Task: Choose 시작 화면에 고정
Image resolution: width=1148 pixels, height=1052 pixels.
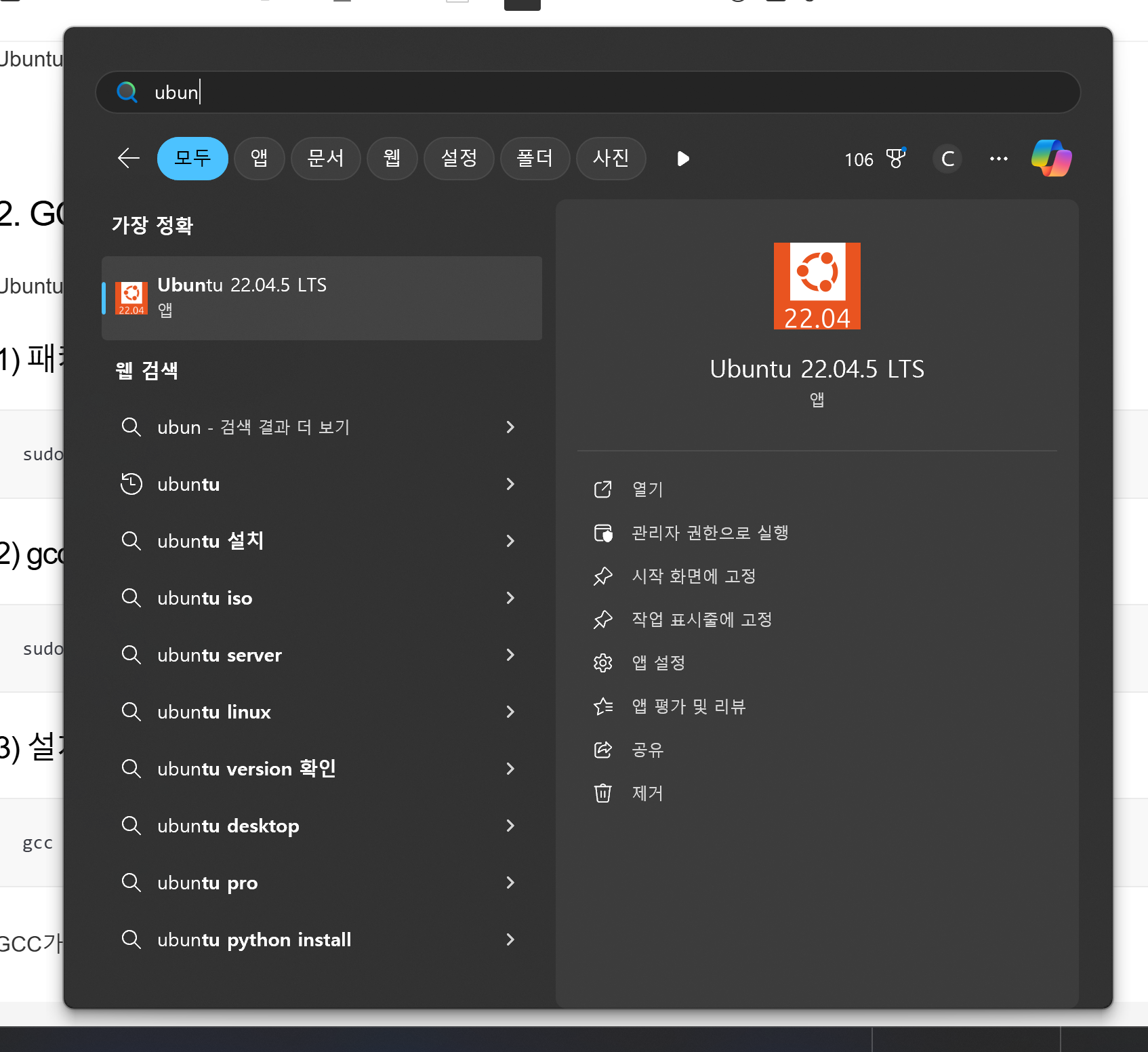Action: click(694, 576)
